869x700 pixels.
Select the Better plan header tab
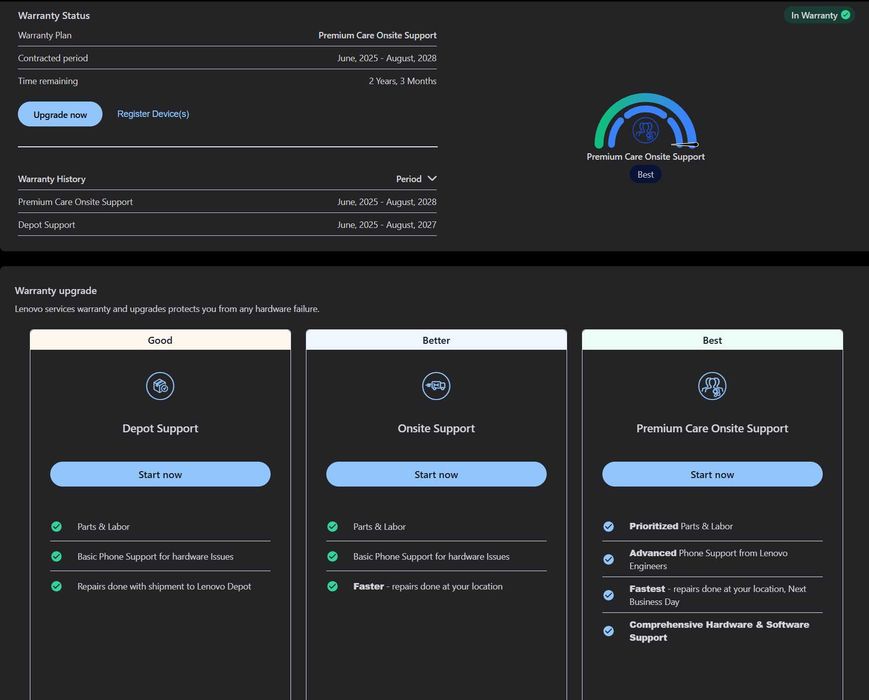[436, 340]
